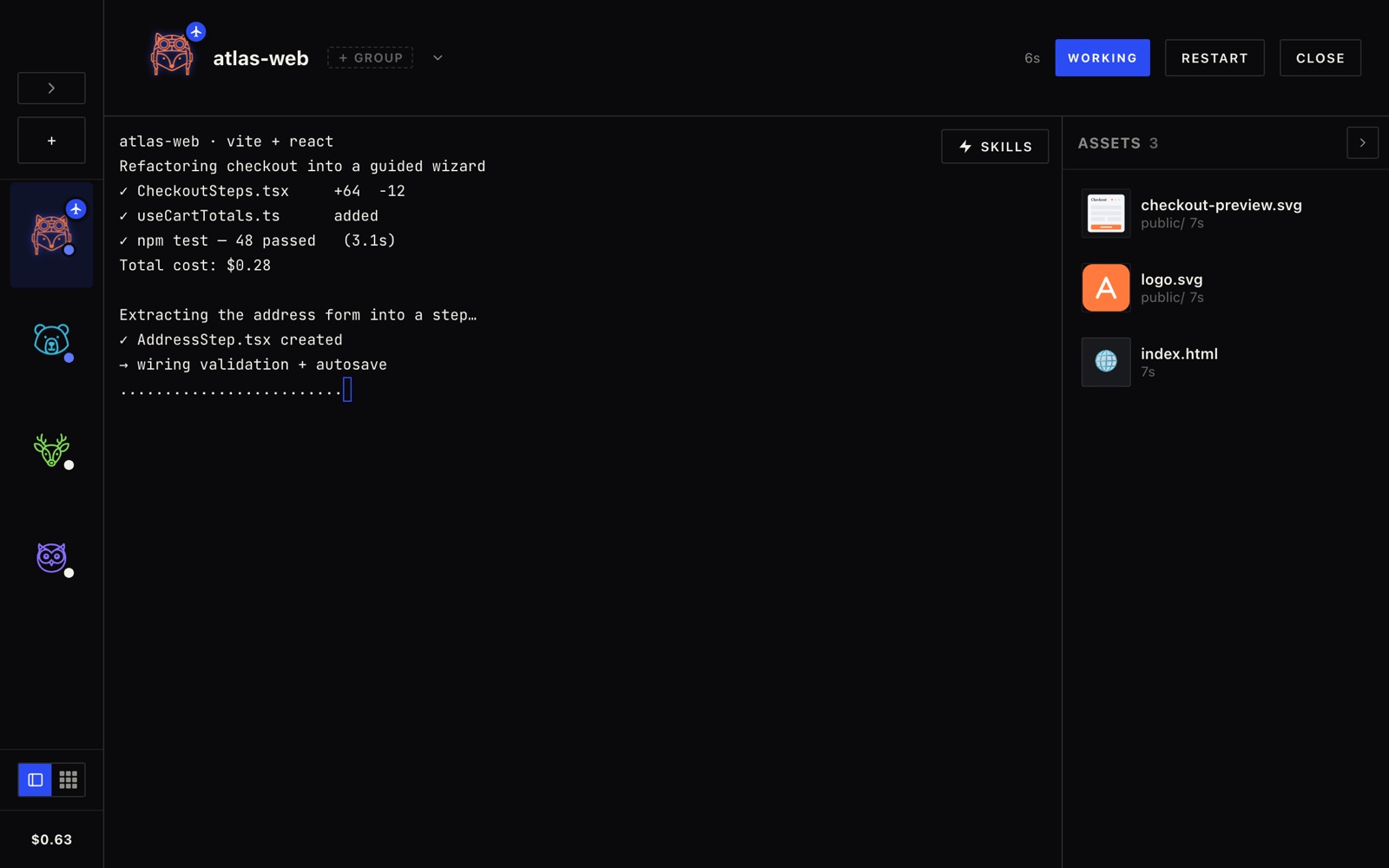Click the $0.63 total cost
The width and height of the screenshot is (1389, 868).
click(51, 839)
